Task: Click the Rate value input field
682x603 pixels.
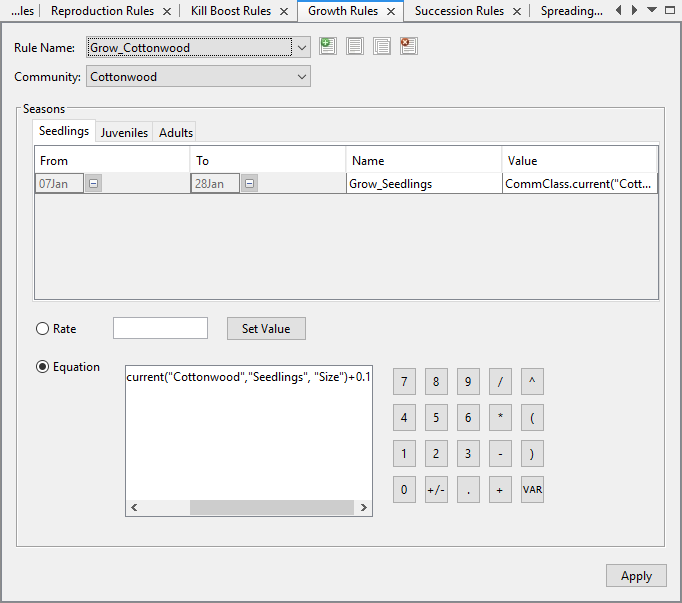Action: click(x=160, y=328)
